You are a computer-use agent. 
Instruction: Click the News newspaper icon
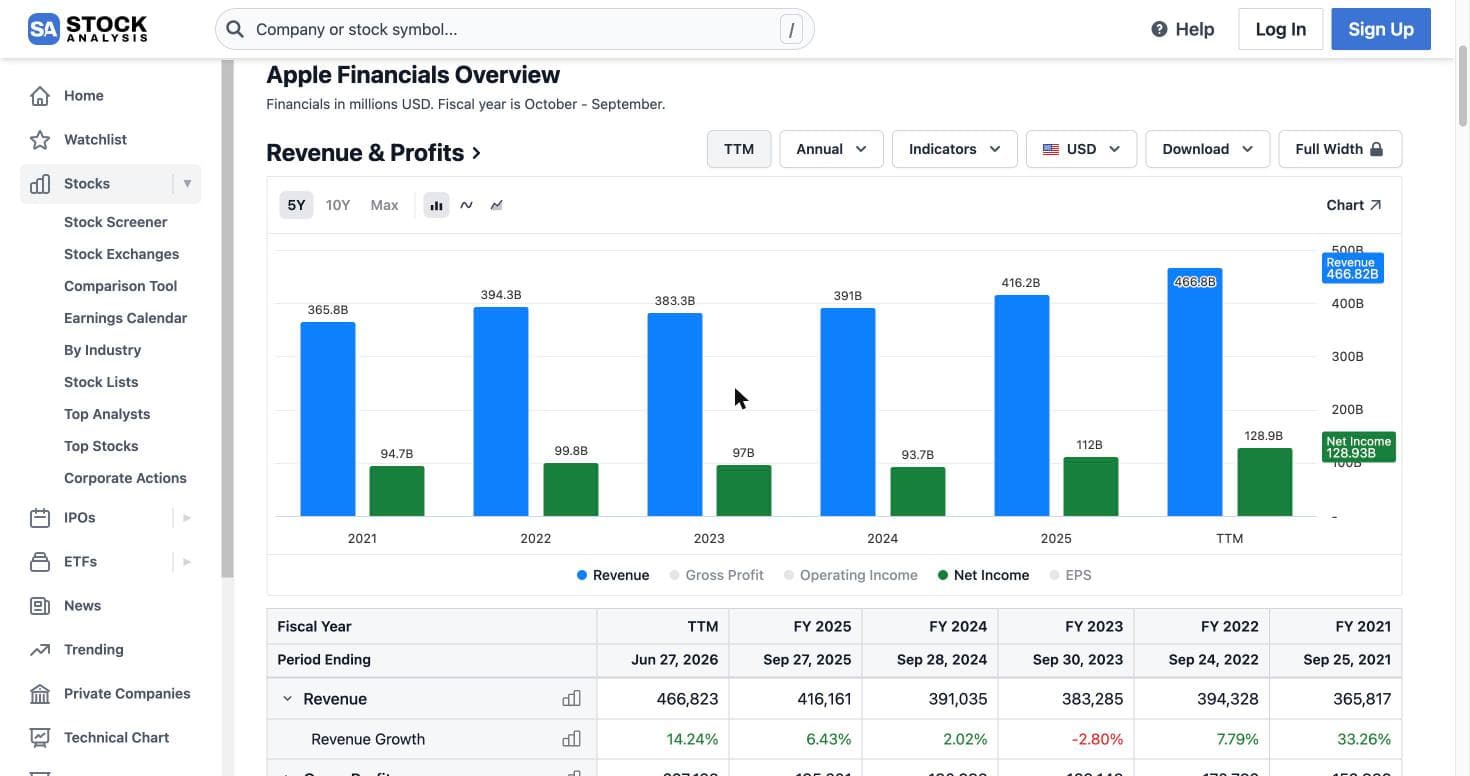click(40, 606)
